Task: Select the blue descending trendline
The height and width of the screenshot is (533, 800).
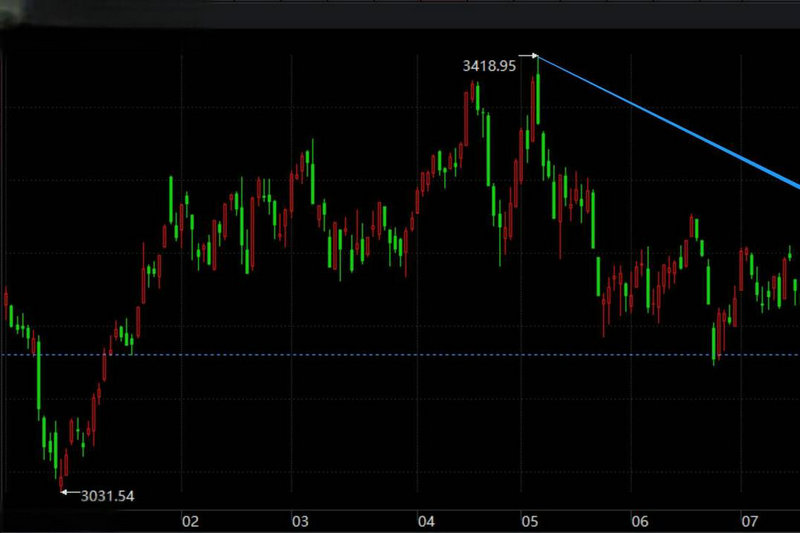Action: [670, 122]
